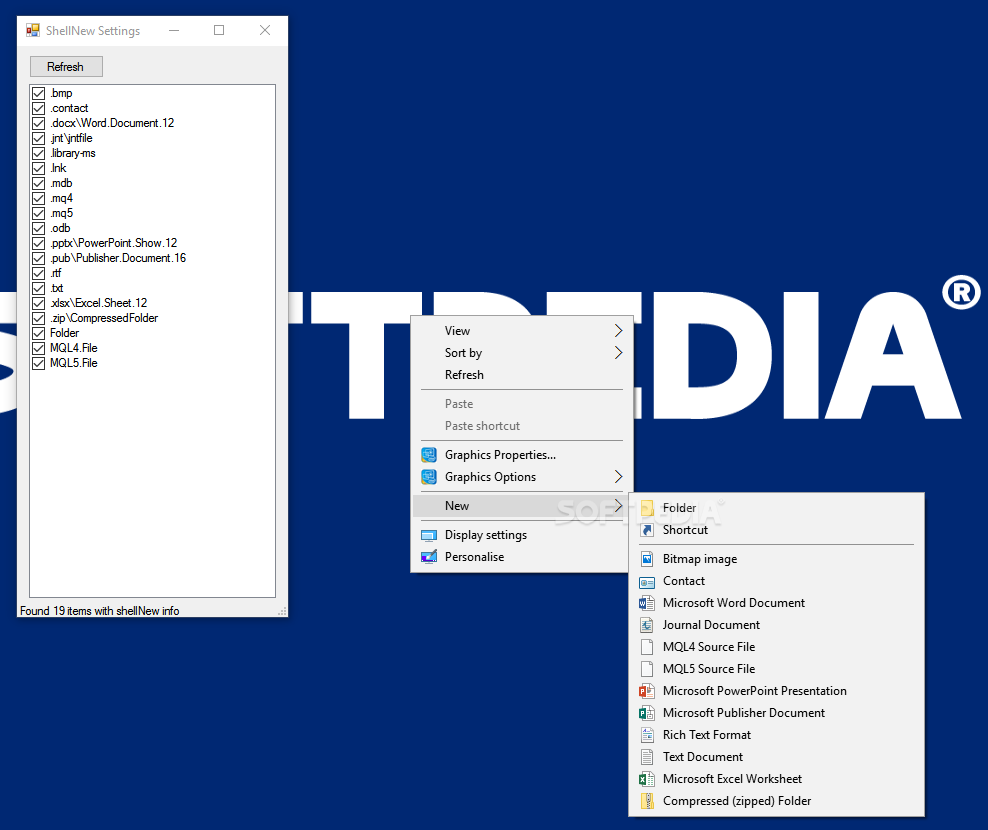Screen dimensions: 988x830
Task: Toggle the .contact checkbox
Action: [38, 108]
